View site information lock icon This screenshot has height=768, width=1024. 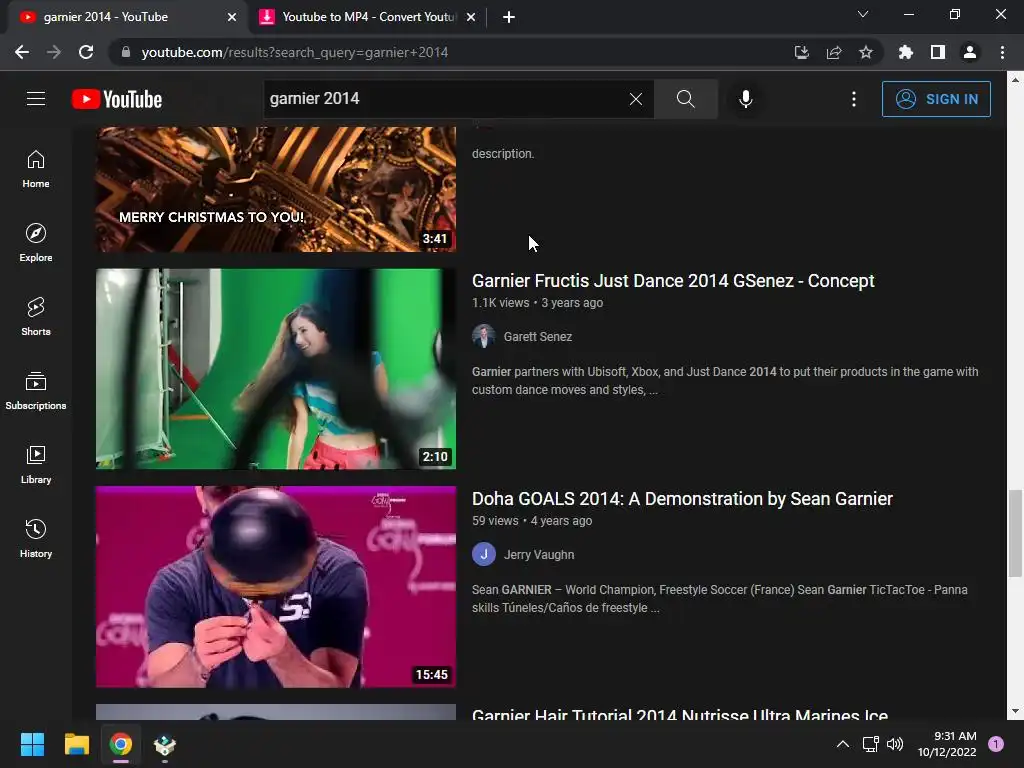126,52
